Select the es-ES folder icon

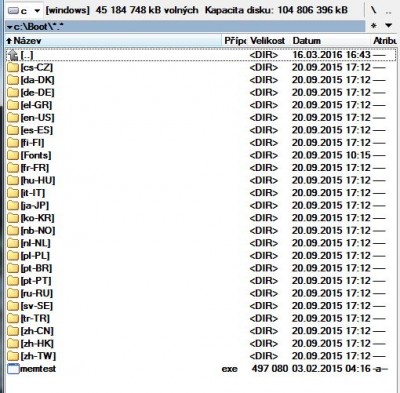pyautogui.click(x=13, y=130)
